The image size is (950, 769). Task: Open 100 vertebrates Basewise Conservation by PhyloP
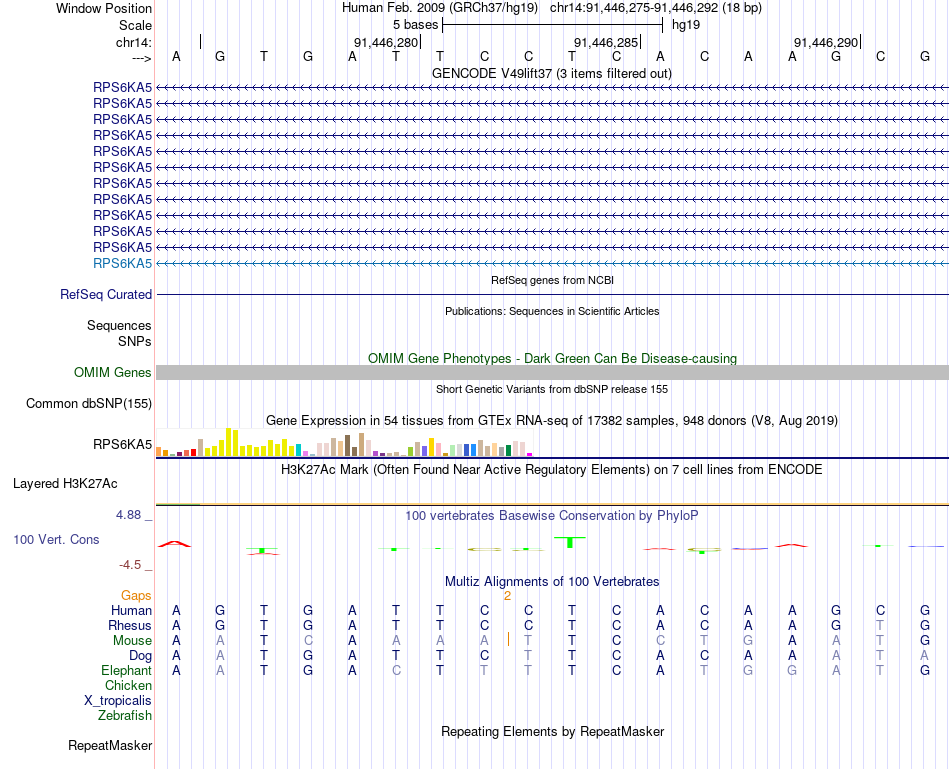552,515
